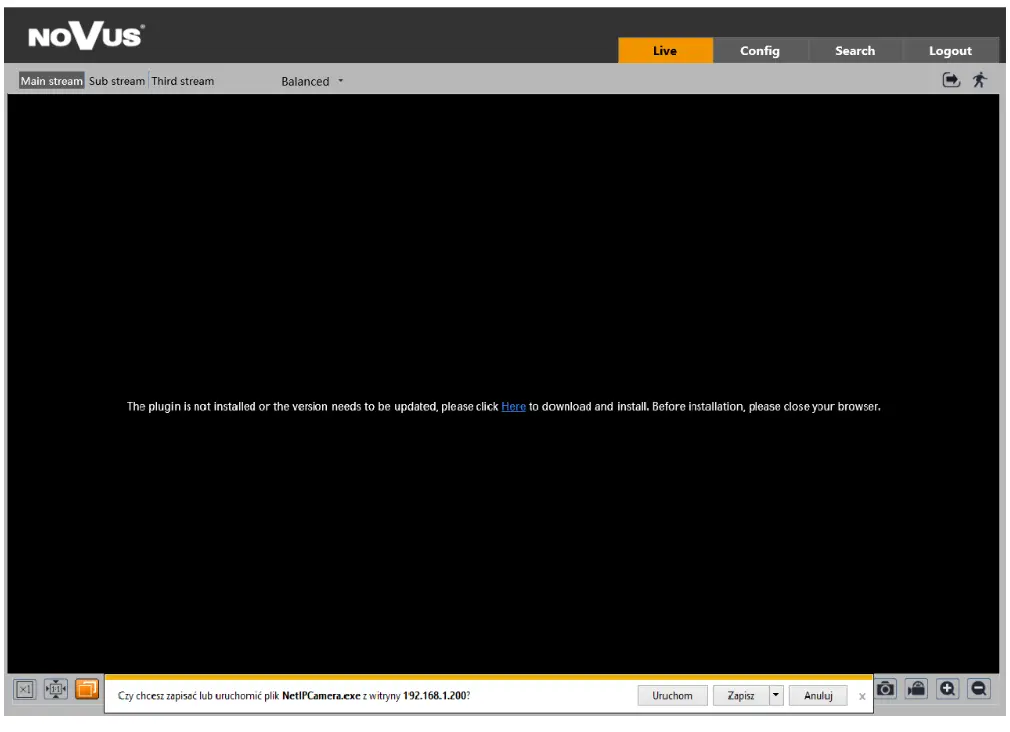
Task: Click the 'Here' plugin download link
Action: tap(513, 407)
